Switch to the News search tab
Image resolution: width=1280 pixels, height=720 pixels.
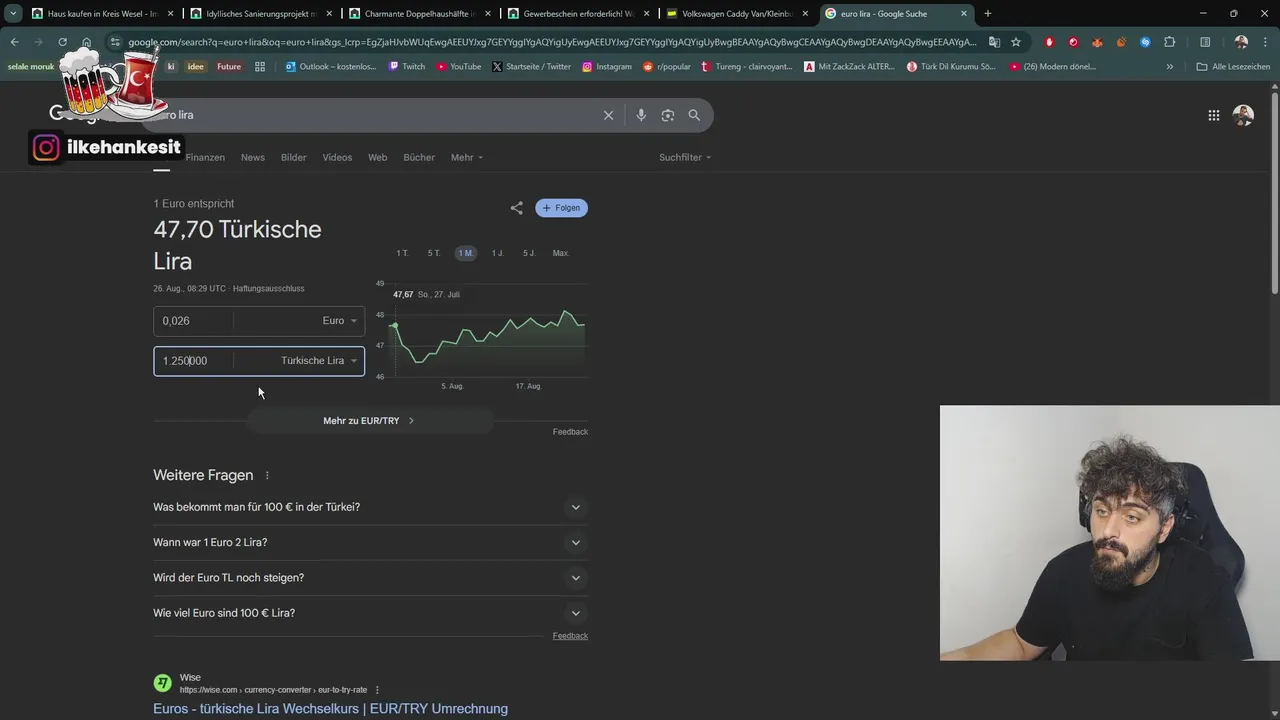tap(253, 158)
